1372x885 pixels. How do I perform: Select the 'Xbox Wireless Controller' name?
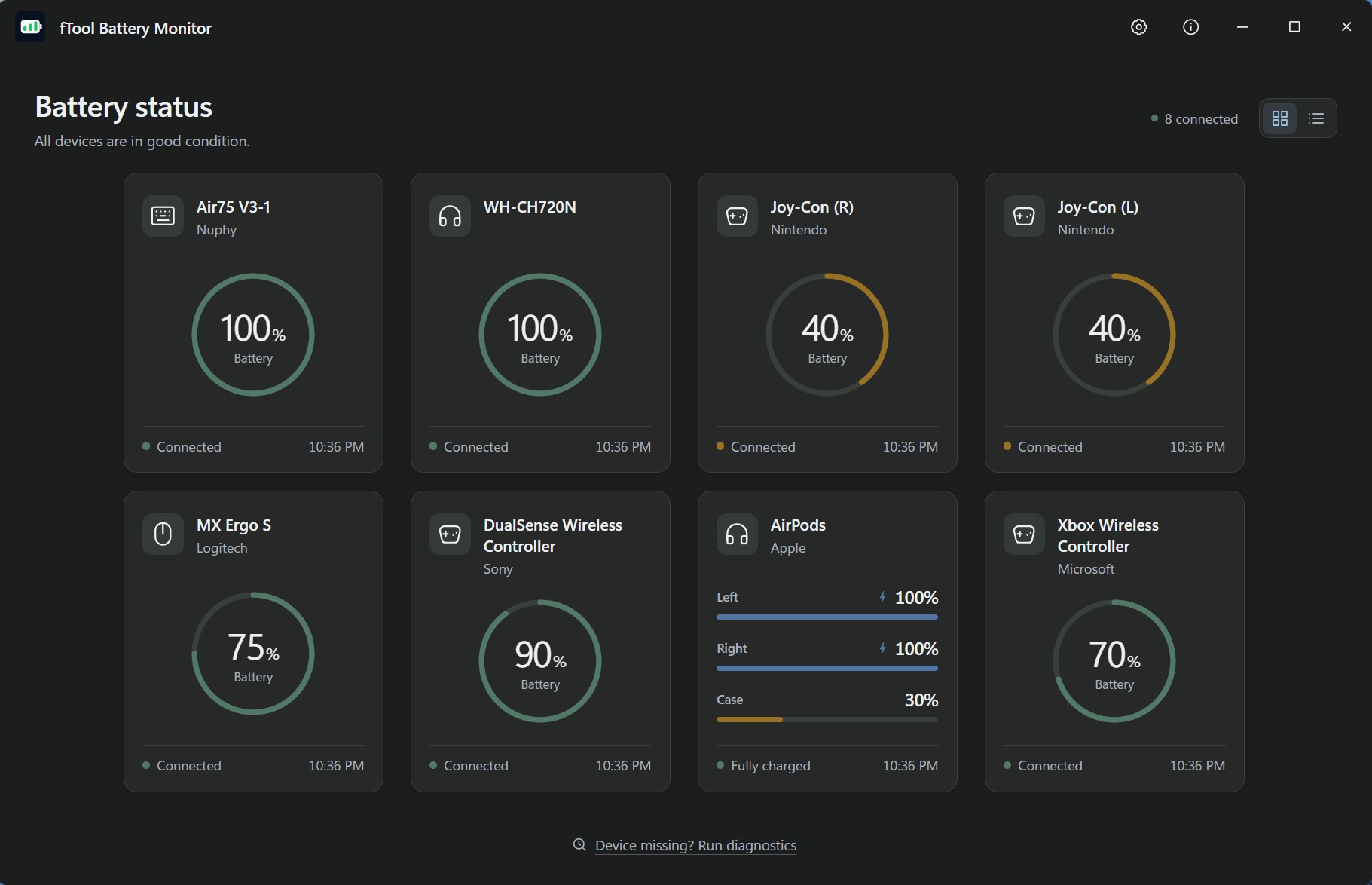(1108, 536)
